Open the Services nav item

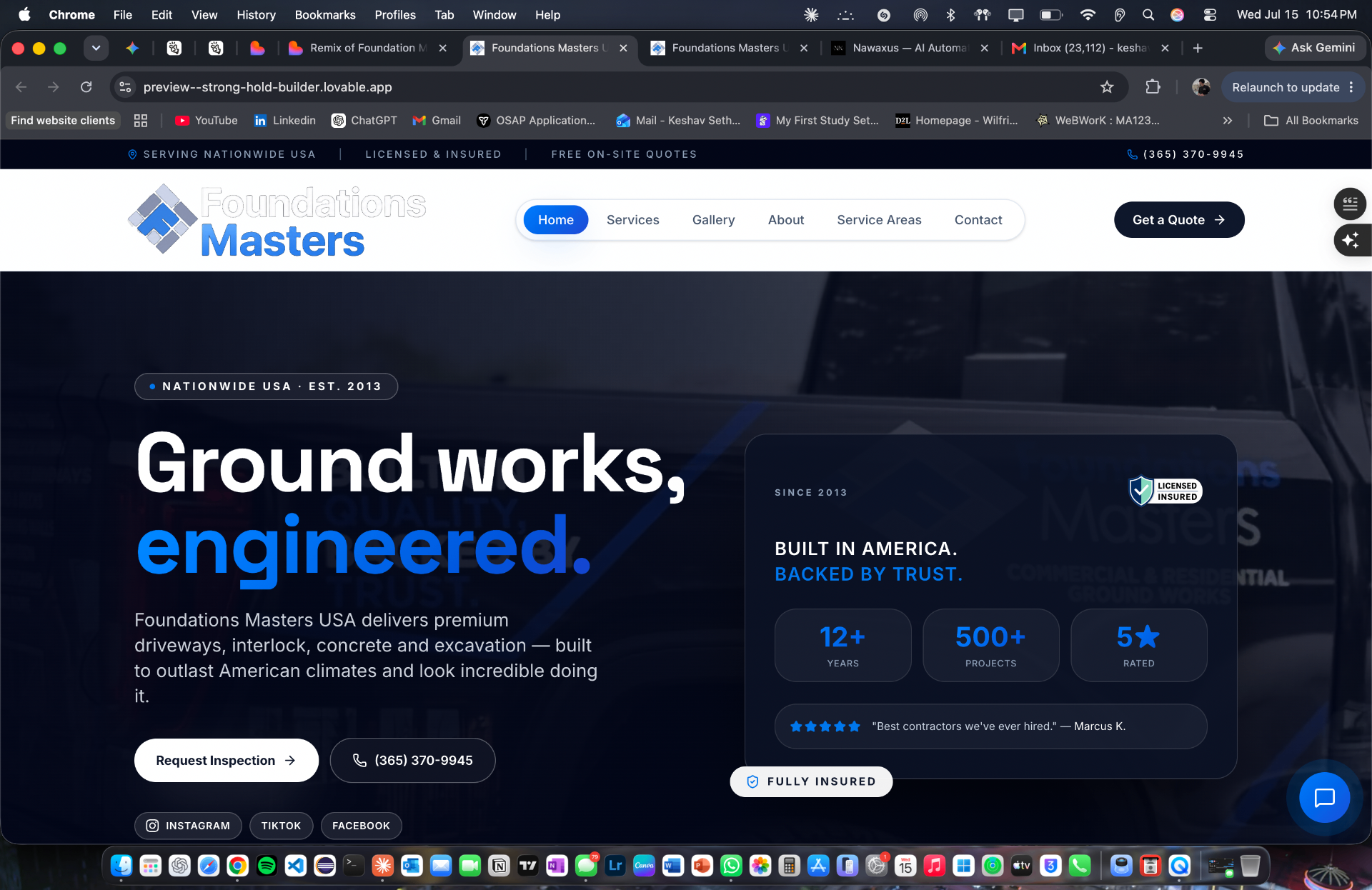(x=633, y=220)
